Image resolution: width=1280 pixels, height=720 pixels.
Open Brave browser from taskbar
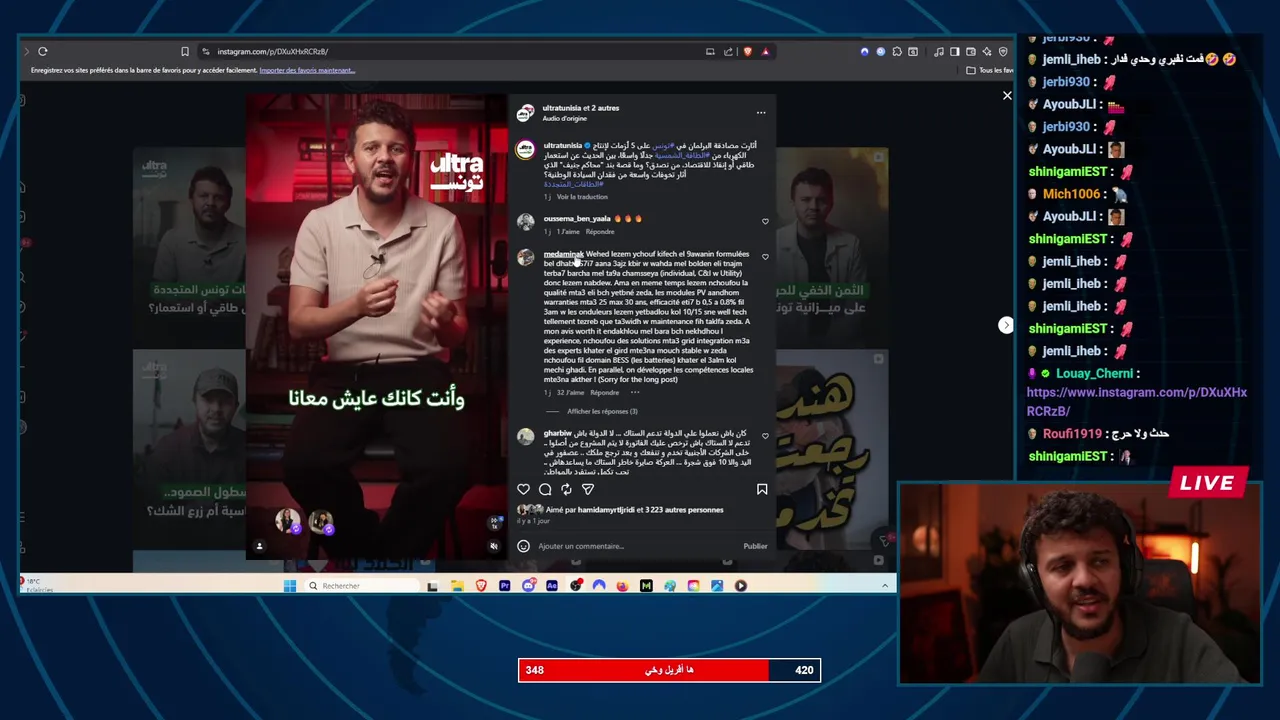[x=481, y=586]
